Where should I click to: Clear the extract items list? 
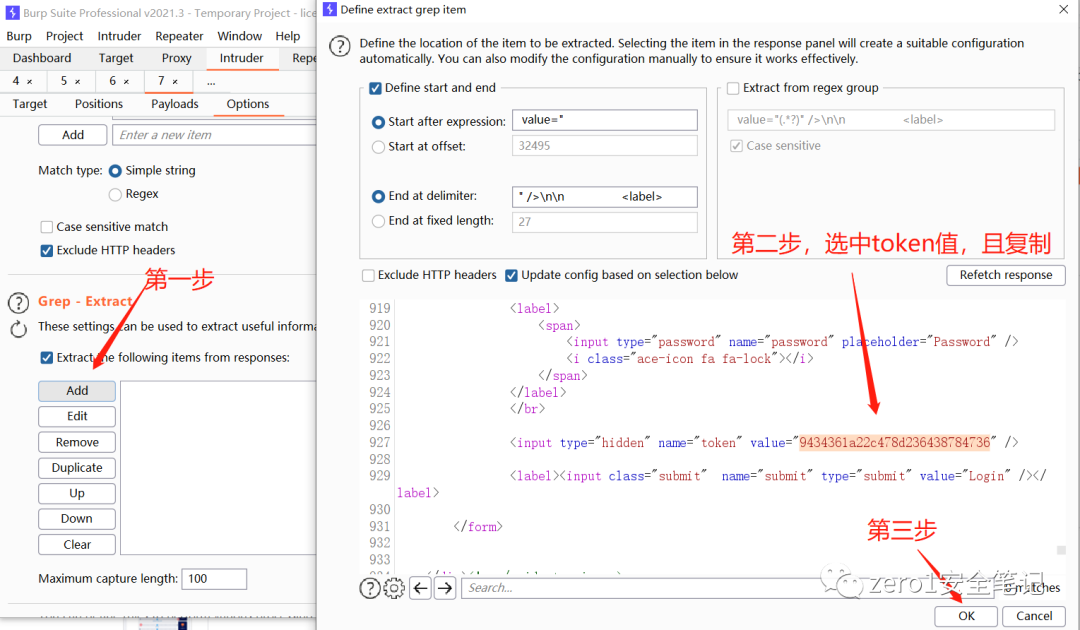tap(77, 545)
